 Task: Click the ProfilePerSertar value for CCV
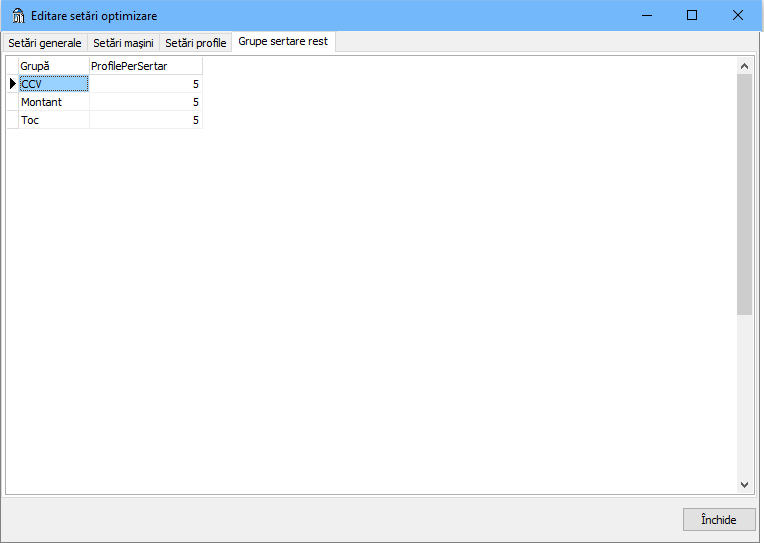[x=145, y=84]
